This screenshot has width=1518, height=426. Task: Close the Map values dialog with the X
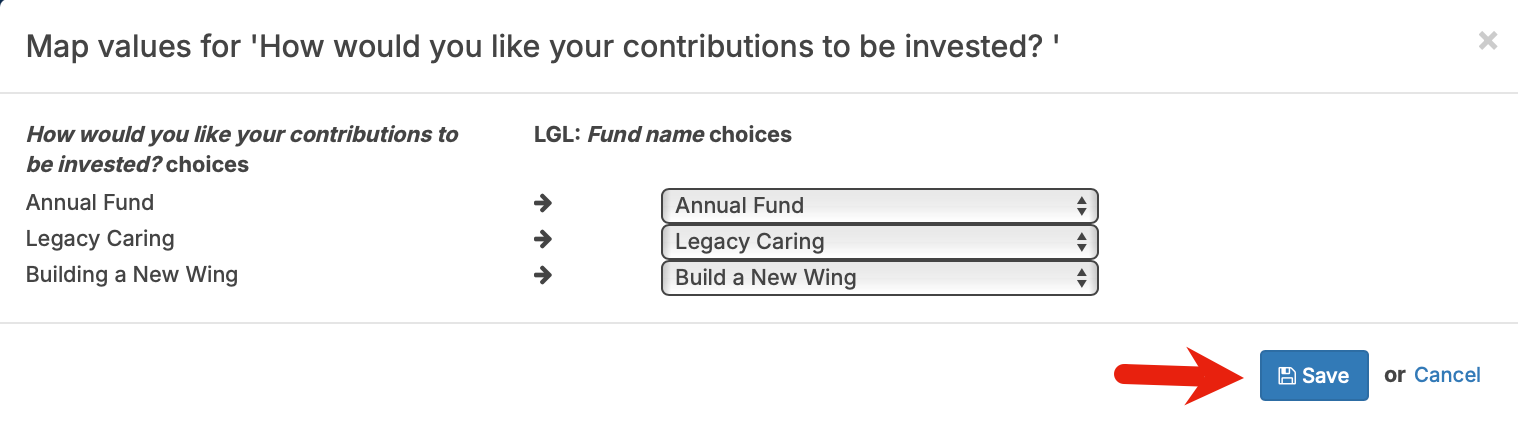tap(1488, 40)
